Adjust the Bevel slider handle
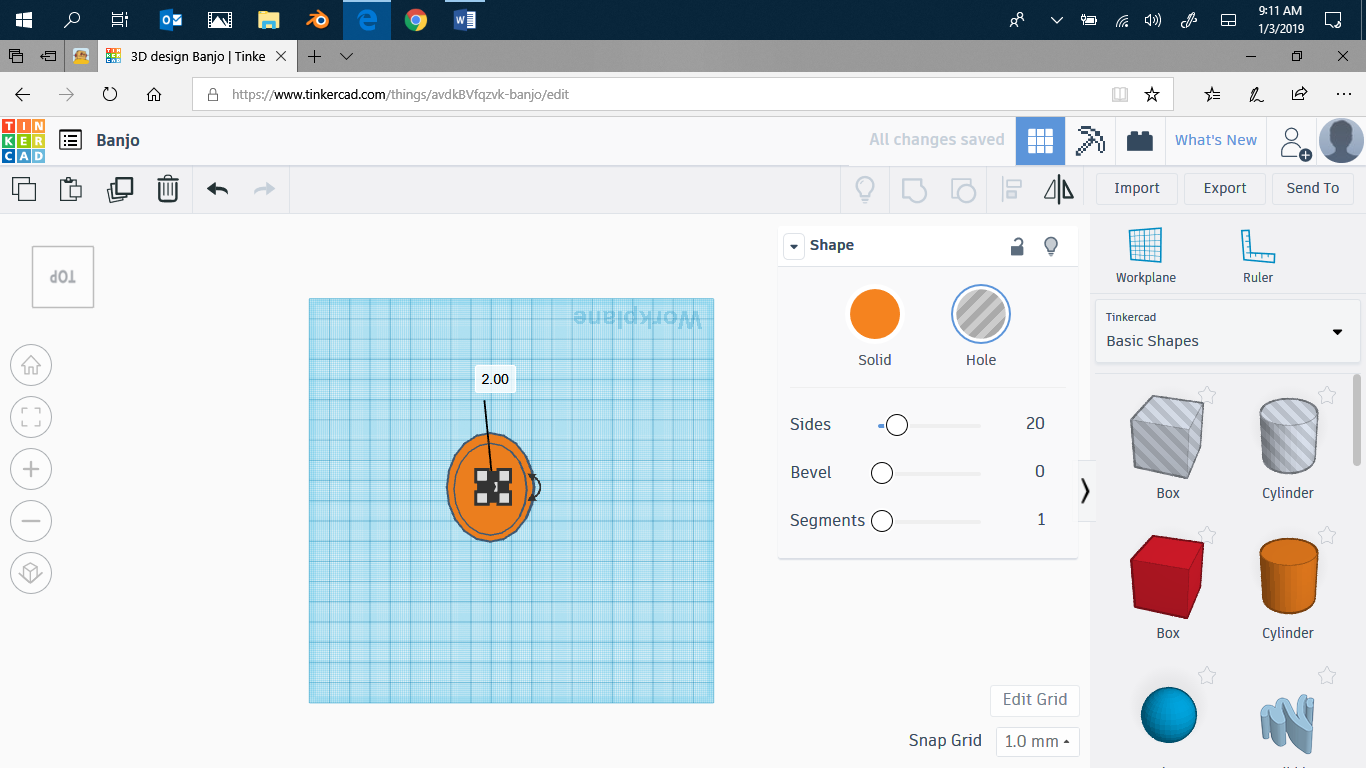 pyautogui.click(x=881, y=473)
